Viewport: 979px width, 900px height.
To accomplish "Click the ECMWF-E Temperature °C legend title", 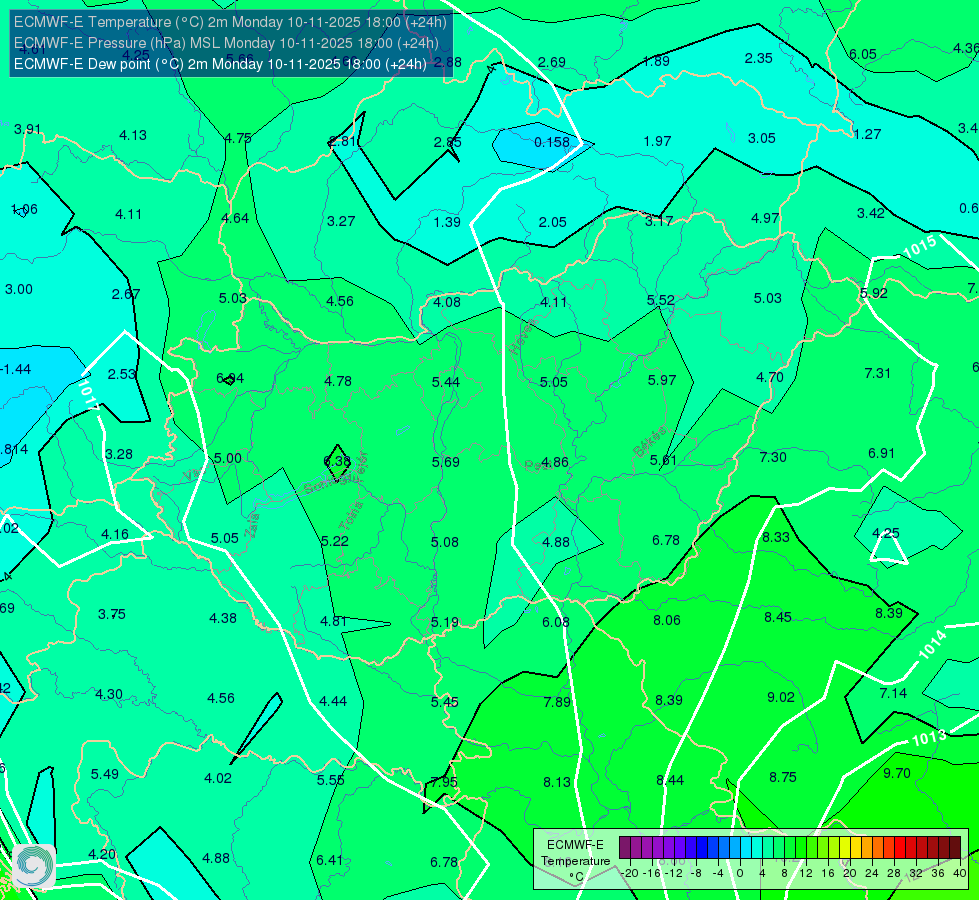I will click(x=575, y=861).
